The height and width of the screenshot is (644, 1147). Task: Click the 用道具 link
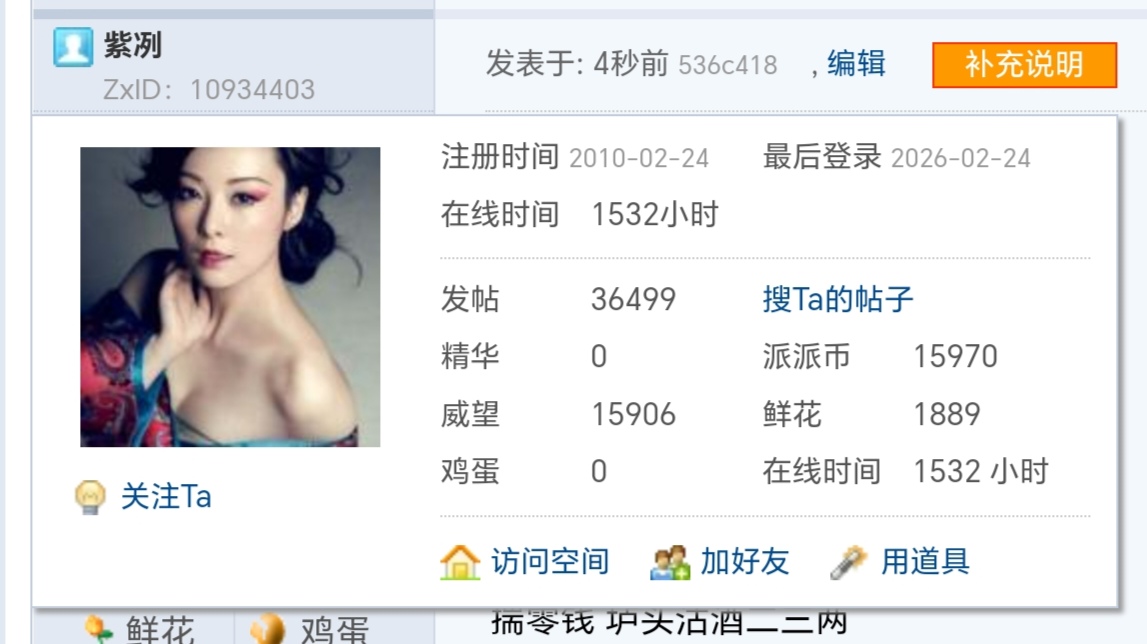[925, 562]
